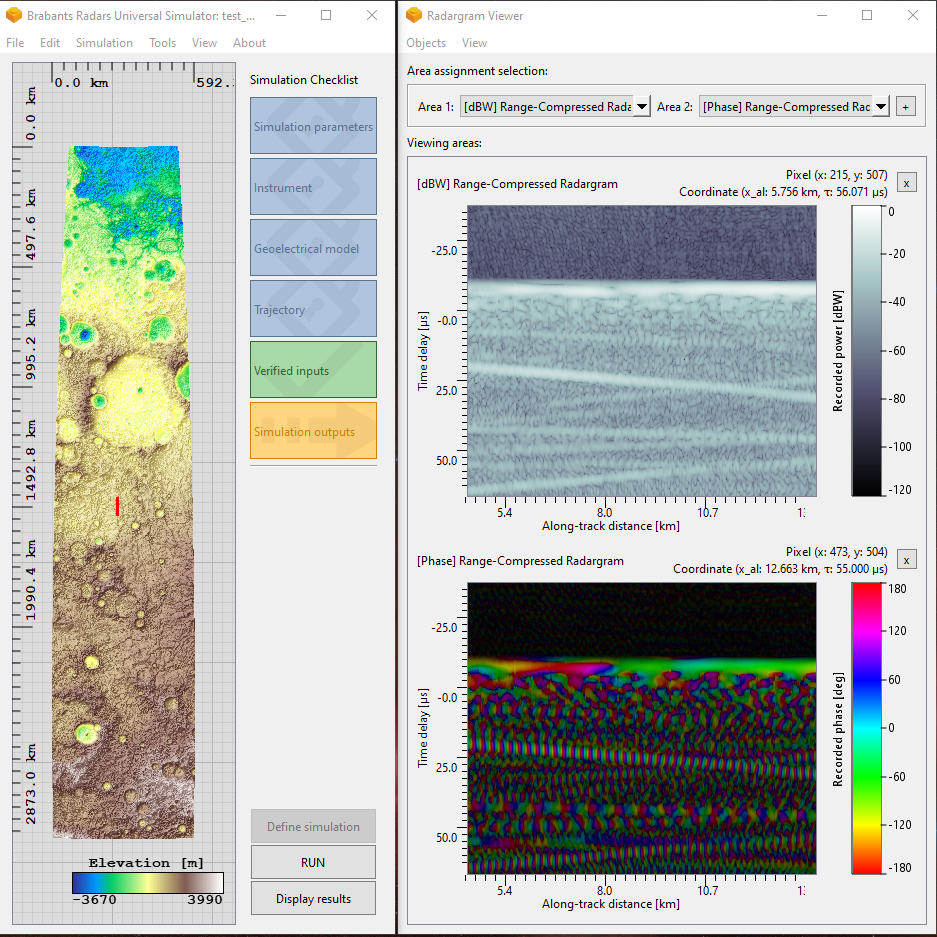Click the 'x' on the [dBW] radargram area
The height and width of the screenshot is (937, 937).
pyautogui.click(x=906, y=182)
